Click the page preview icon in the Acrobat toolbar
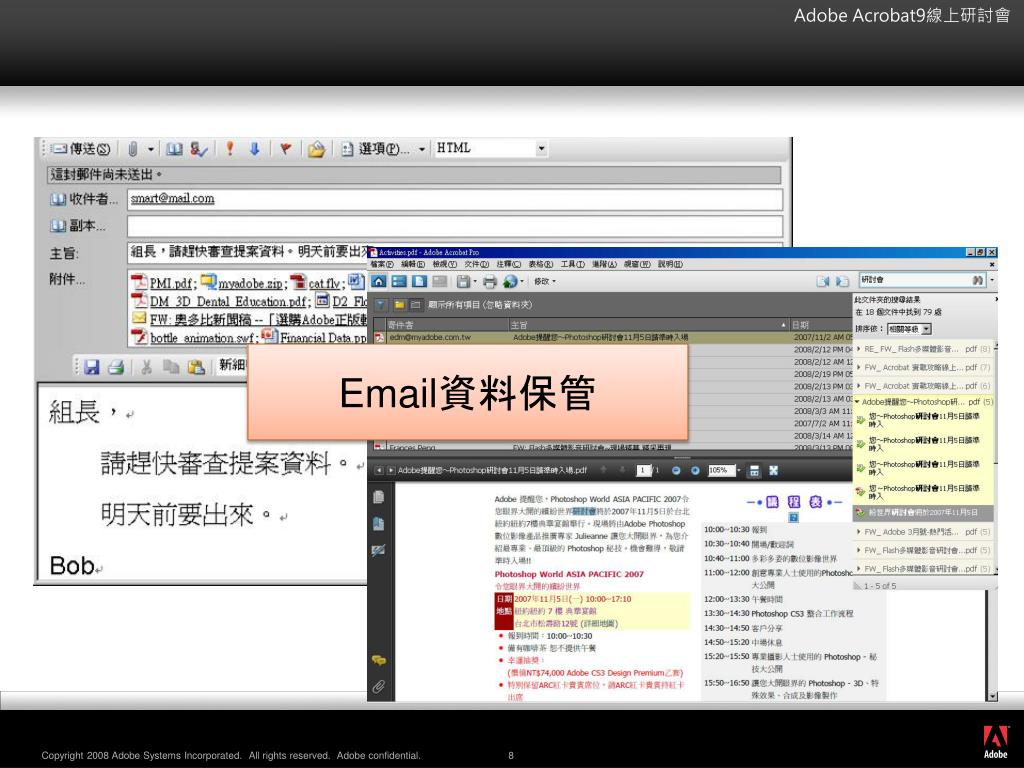The height and width of the screenshot is (768, 1024). click(419, 281)
